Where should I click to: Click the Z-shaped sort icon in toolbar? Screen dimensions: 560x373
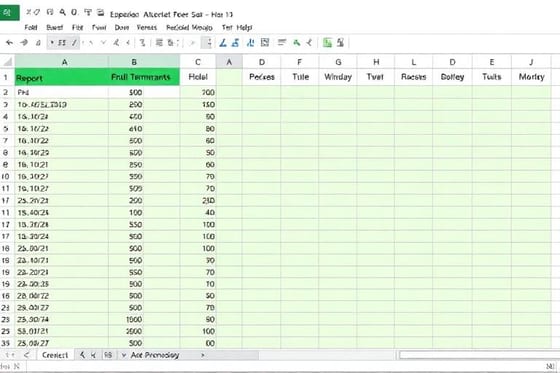click(142, 43)
